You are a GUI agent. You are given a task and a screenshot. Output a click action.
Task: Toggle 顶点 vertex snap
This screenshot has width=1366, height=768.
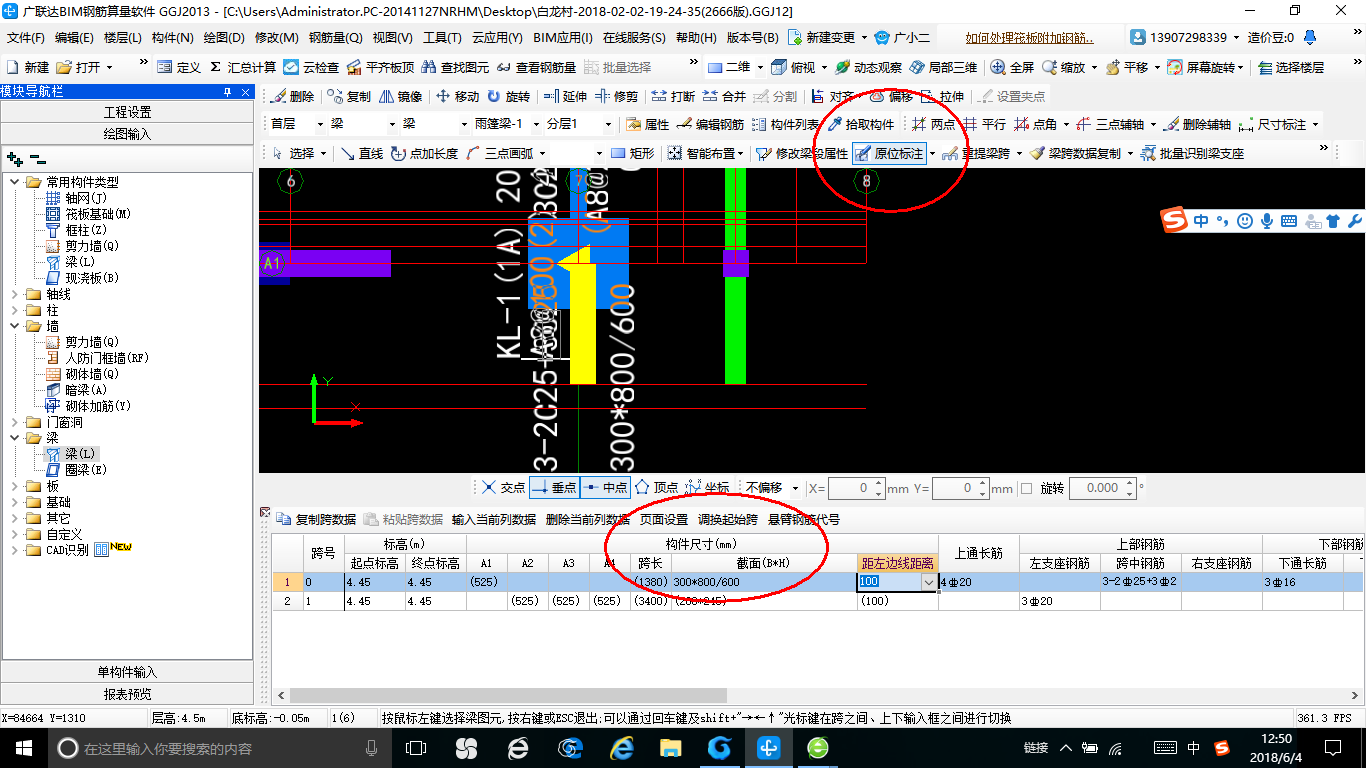pyautogui.click(x=656, y=488)
